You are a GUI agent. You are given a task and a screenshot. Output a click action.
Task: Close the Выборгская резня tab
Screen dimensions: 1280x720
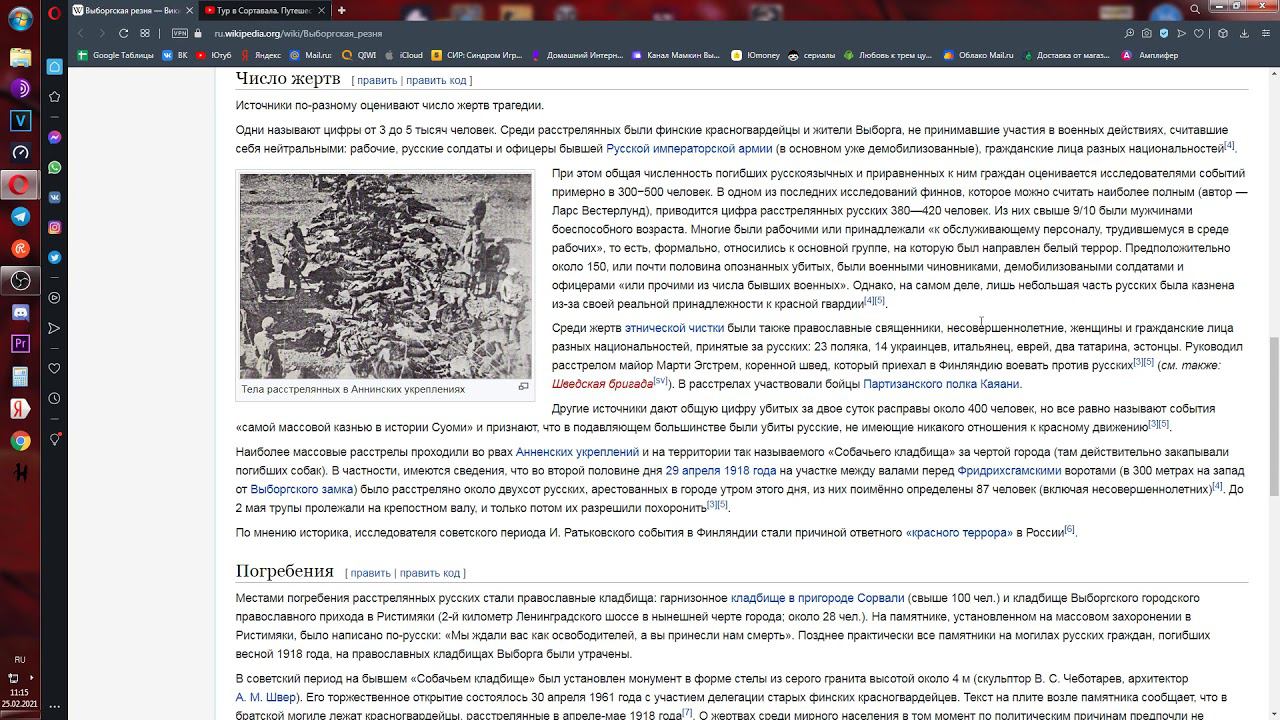tap(189, 10)
